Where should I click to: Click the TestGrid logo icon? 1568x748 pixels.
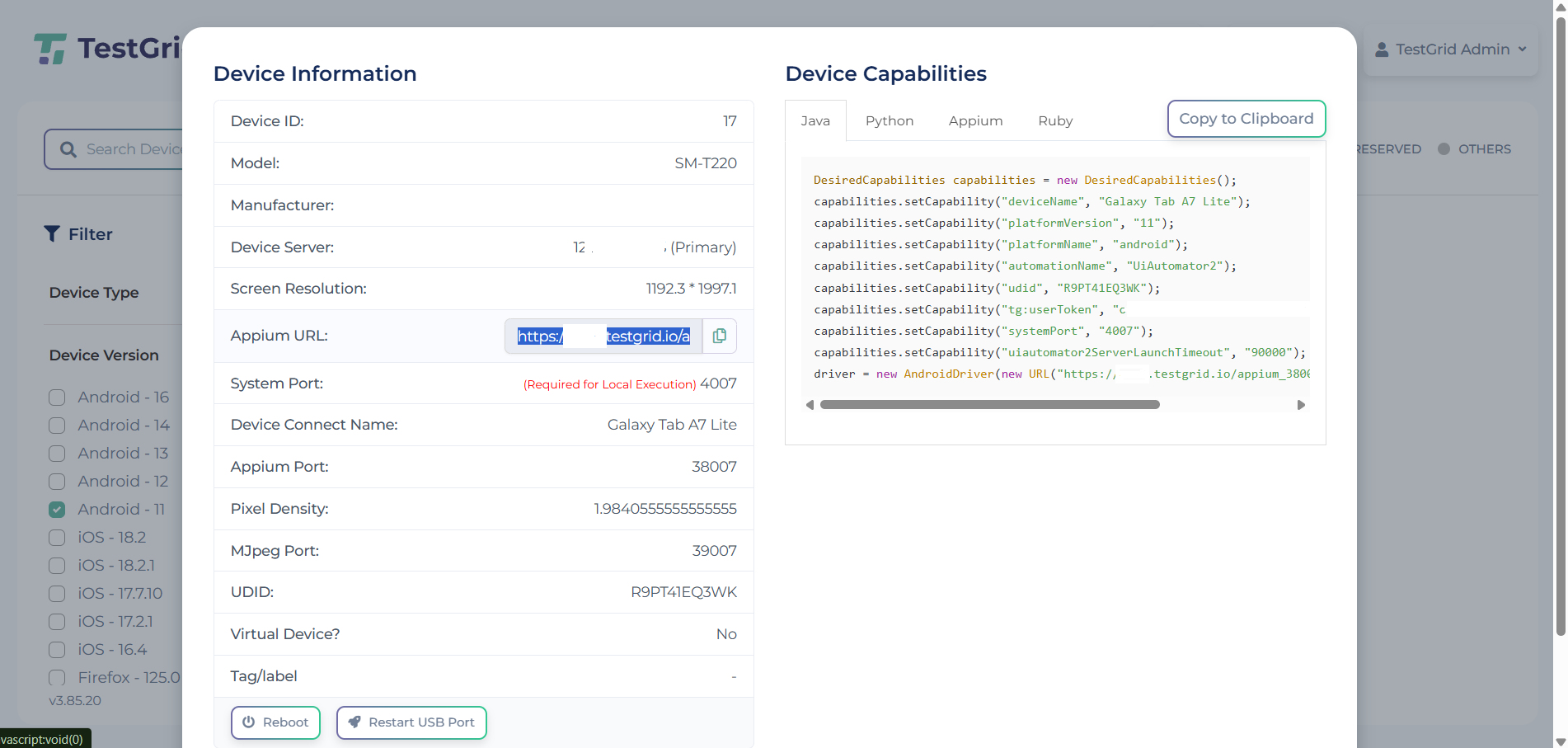point(50,49)
